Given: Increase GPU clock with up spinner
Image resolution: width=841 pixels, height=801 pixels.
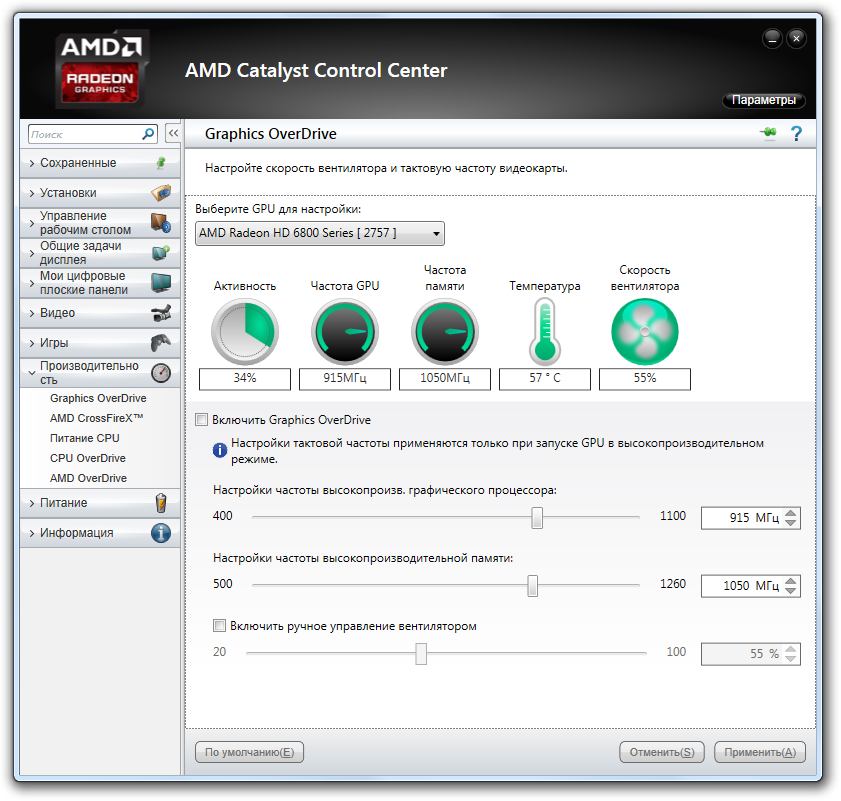Looking at the screenshot, I should click(x=791, y=513).
